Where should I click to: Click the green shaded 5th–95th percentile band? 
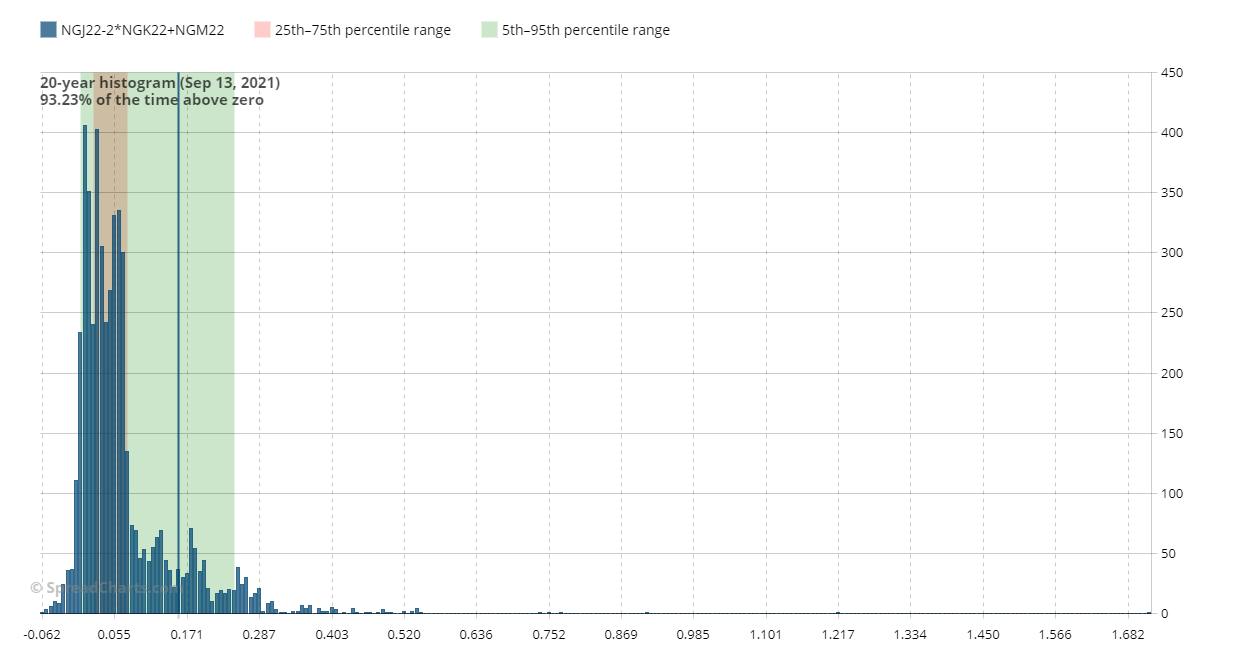[205, 300]
